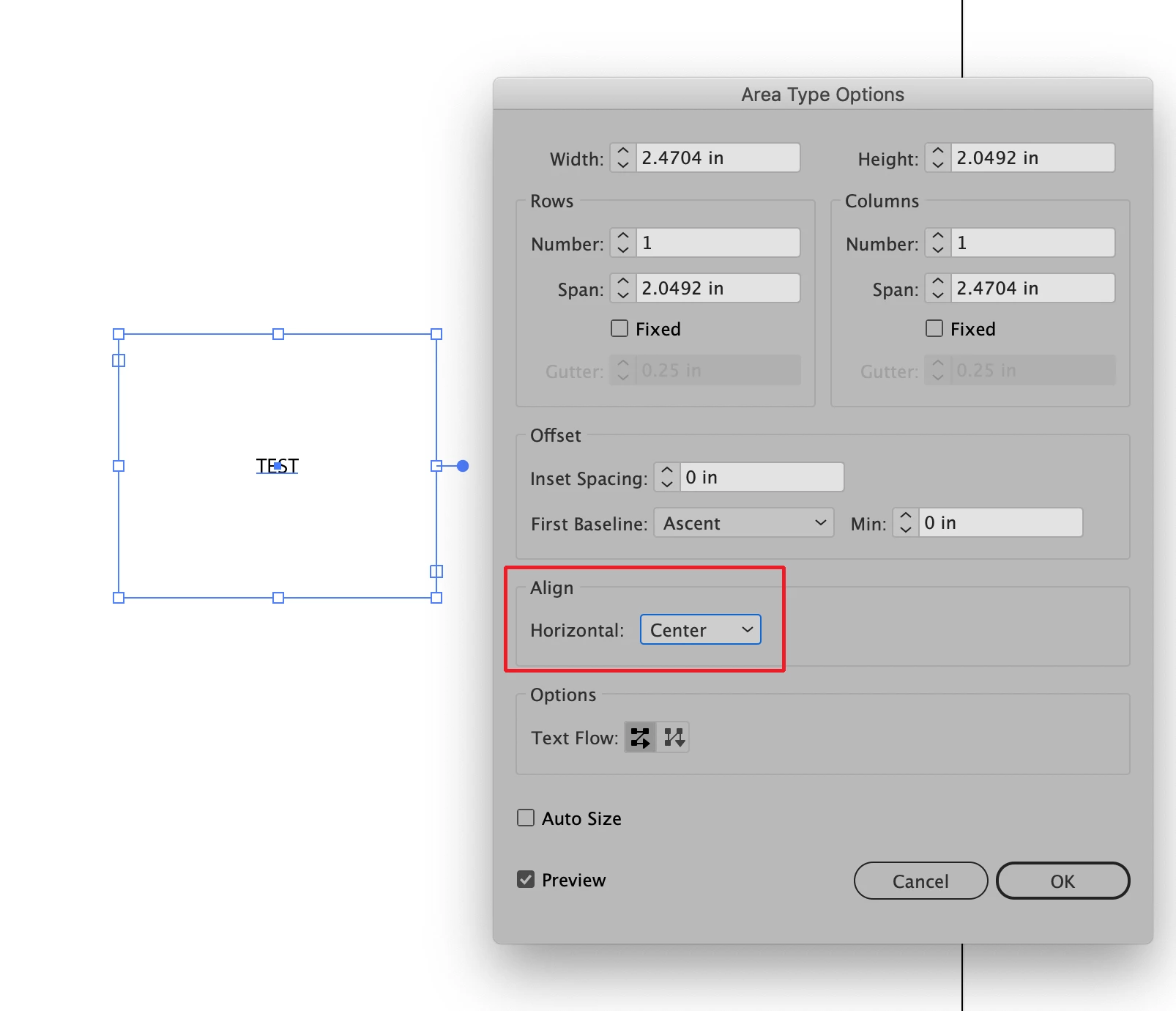Confirm with the OK button
Viewport: 1176px width, 1011px height.
pyautogui.click(x=1063, y=881)
